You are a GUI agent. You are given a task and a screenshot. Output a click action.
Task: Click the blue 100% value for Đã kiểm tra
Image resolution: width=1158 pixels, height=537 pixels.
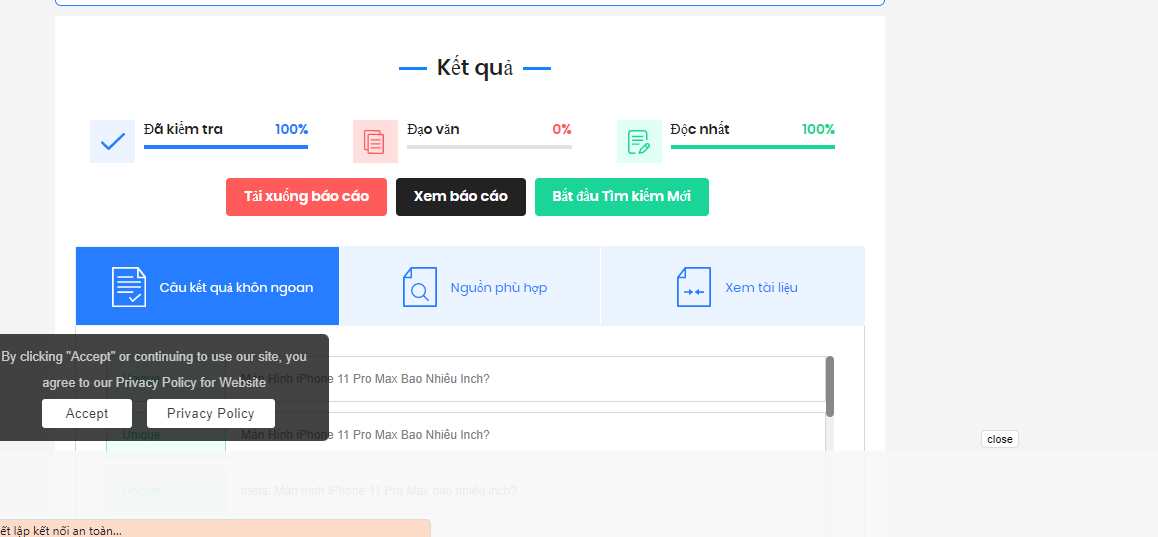point(292,129)
